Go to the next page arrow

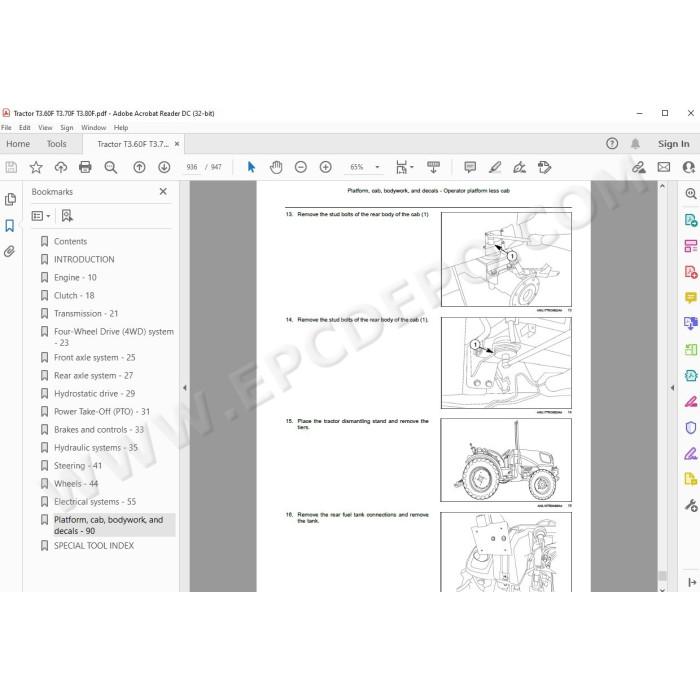[164, 167]
